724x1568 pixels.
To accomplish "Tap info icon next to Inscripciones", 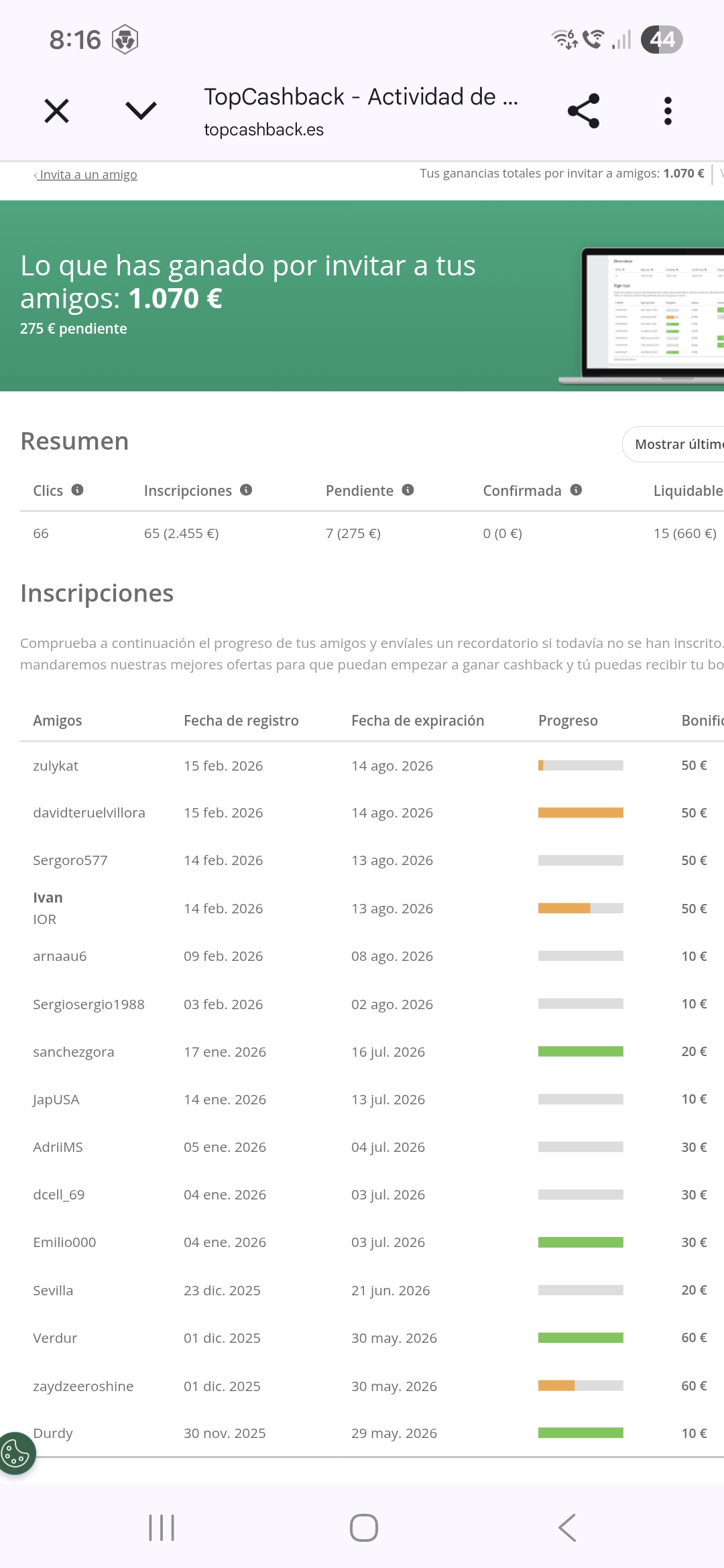I will point(246,490).
